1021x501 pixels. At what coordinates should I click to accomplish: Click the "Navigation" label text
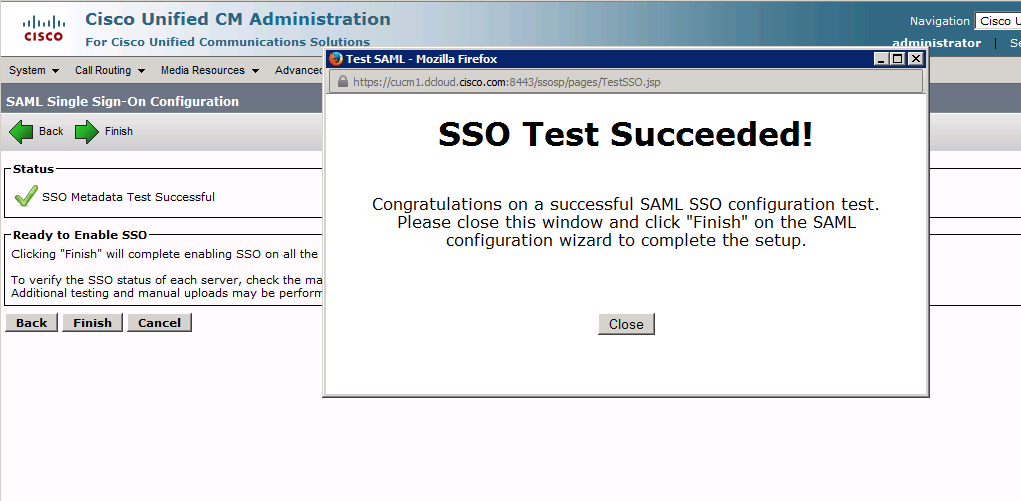click(940, 21)
